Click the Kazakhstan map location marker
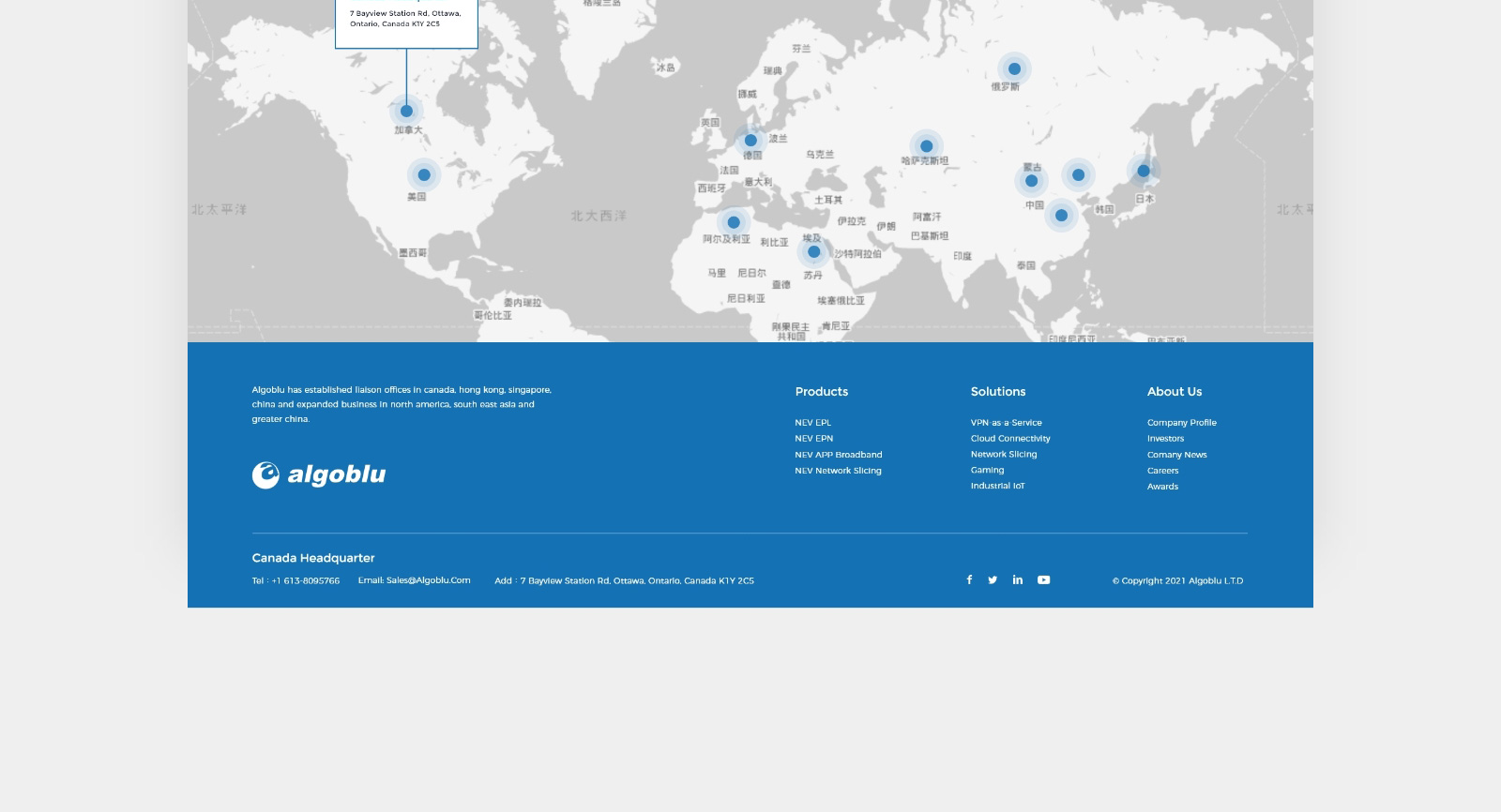This screenshot has width=1501, height=812. pyautogui.click(x=926, y=146)
